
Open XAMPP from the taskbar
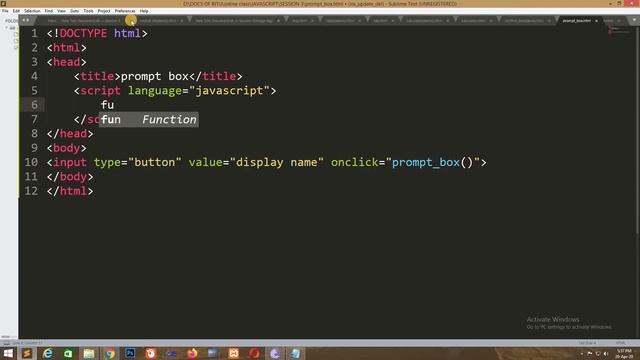[x=233, y=353]
